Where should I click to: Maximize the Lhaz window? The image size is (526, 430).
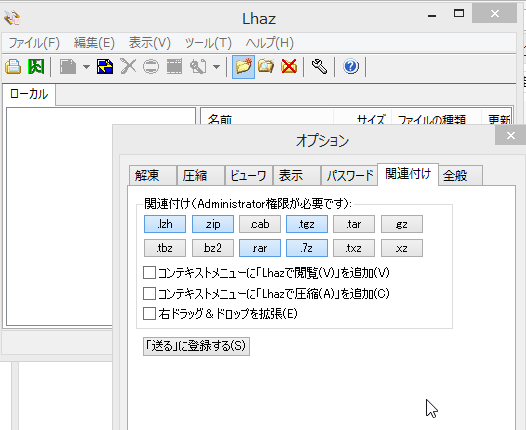click(459, 14)
